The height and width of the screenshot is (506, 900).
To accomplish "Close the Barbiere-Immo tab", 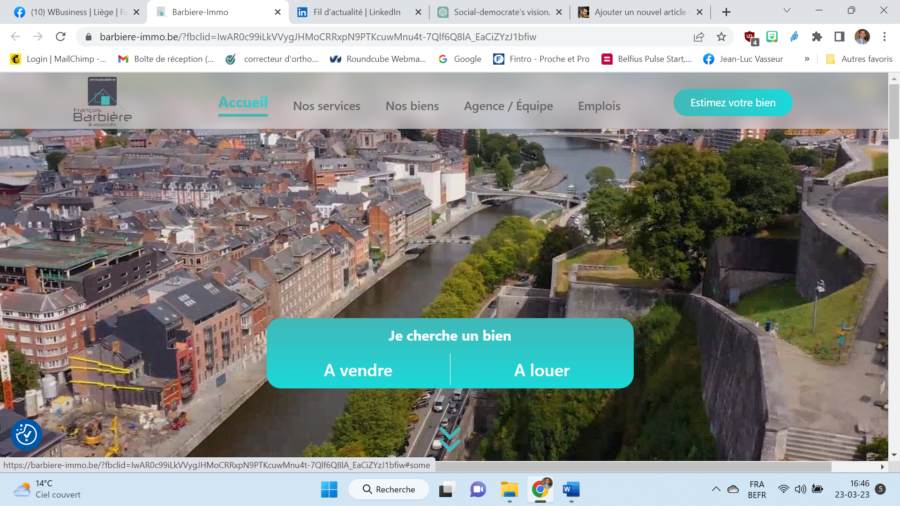I will pyautogui.click(x=277, y=12).
